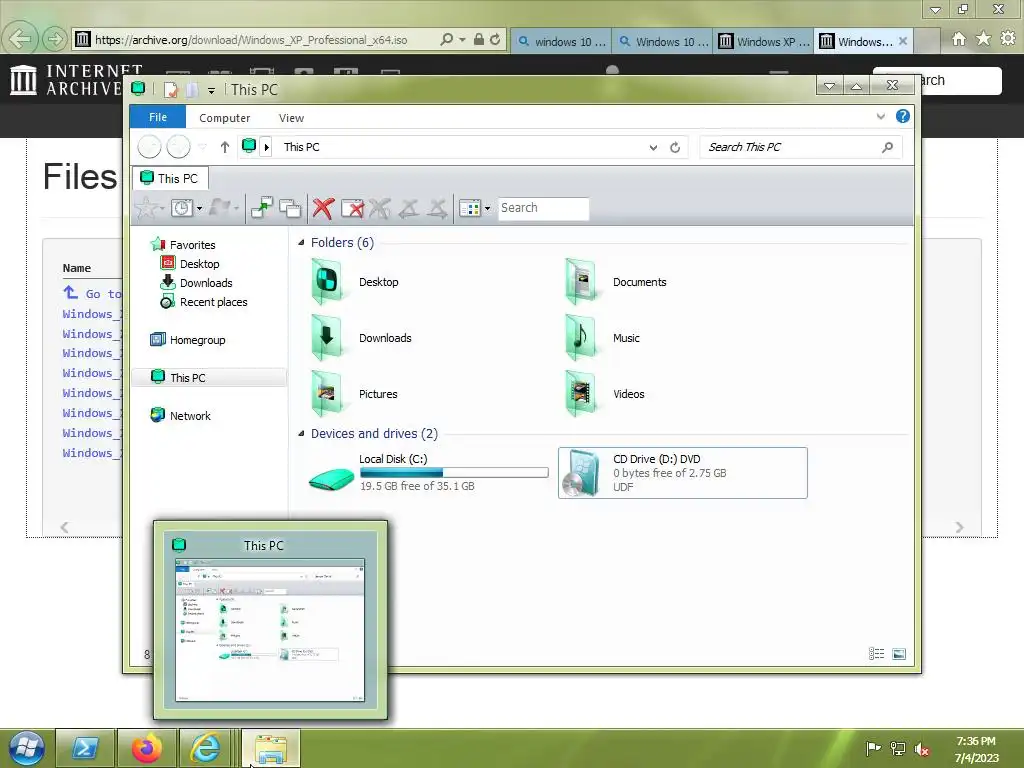Open the recently closed dropdown arrow
This screenshot has height=768, width=1024.
coord(200,209)
